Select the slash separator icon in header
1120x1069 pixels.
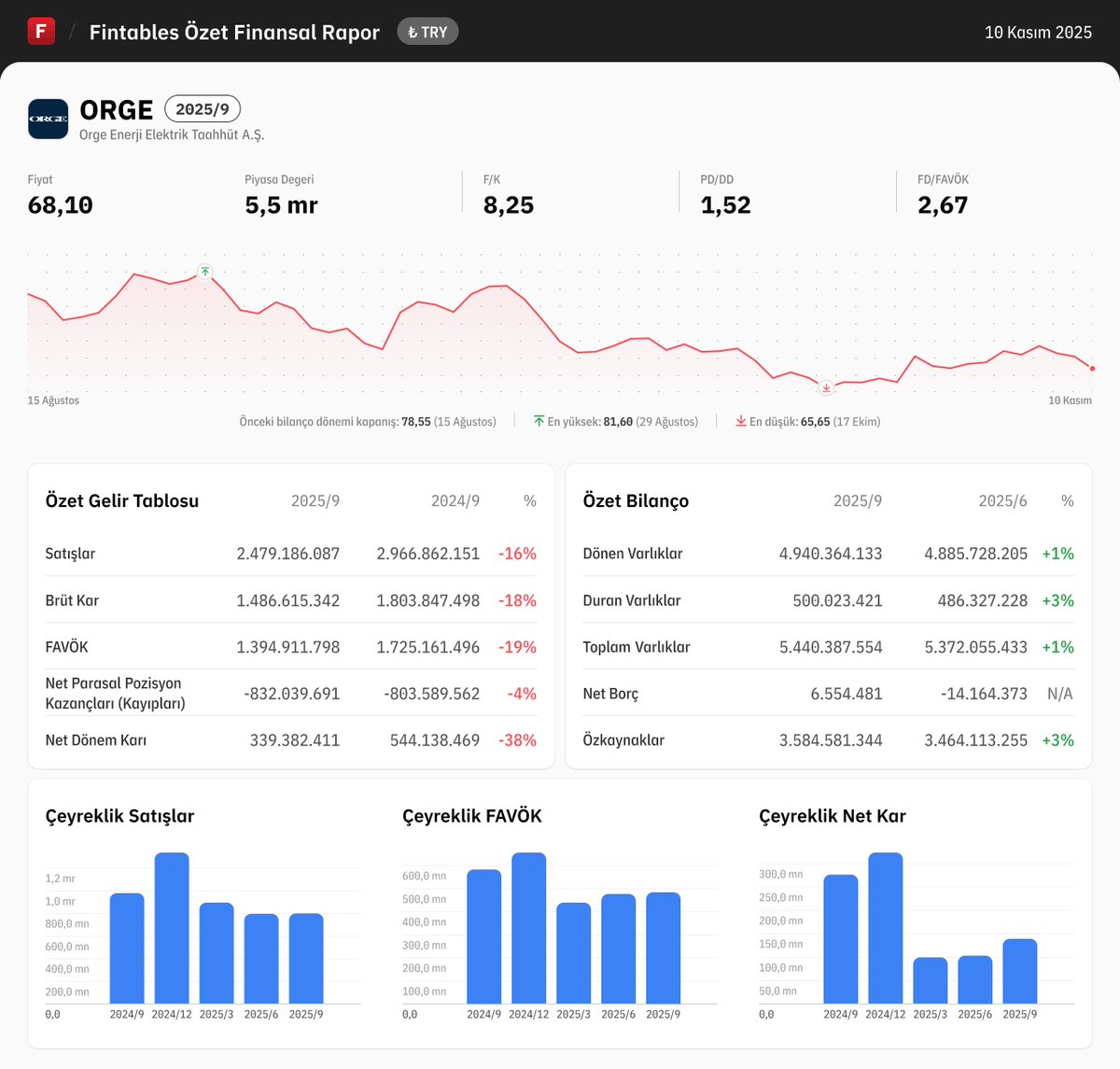[70, 31]
